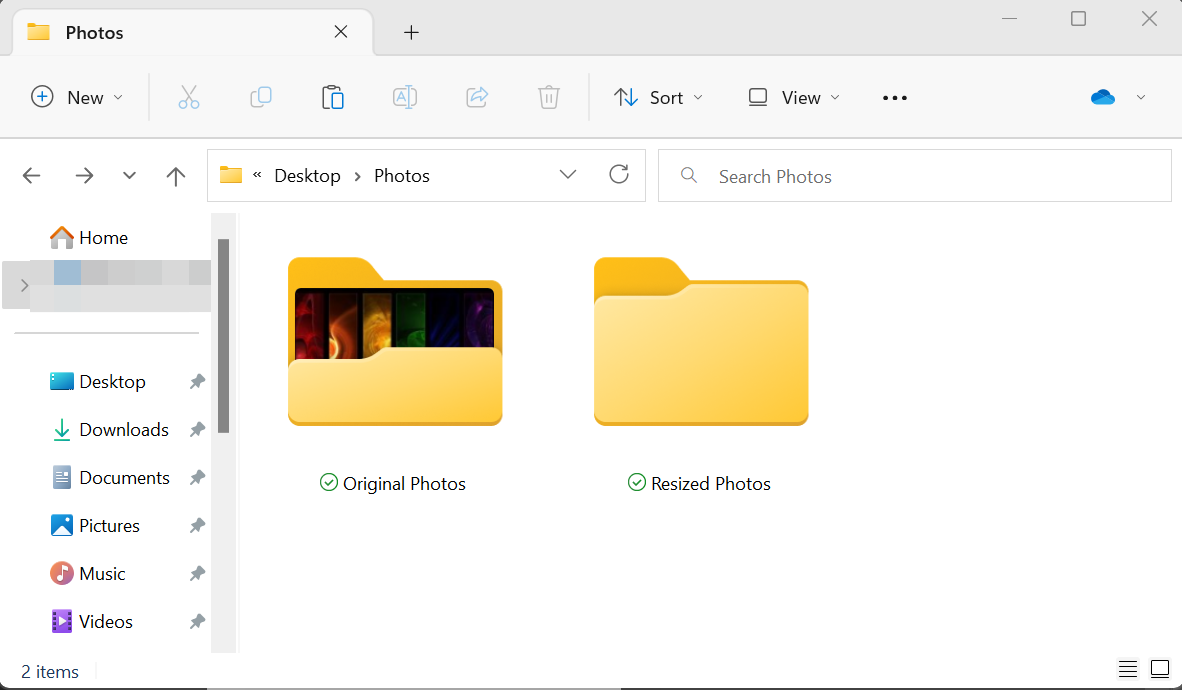Screen dimensions: 1182x690
Task: Share files using the Share icon
Action: pyautogui.click(x=477, y=97)
